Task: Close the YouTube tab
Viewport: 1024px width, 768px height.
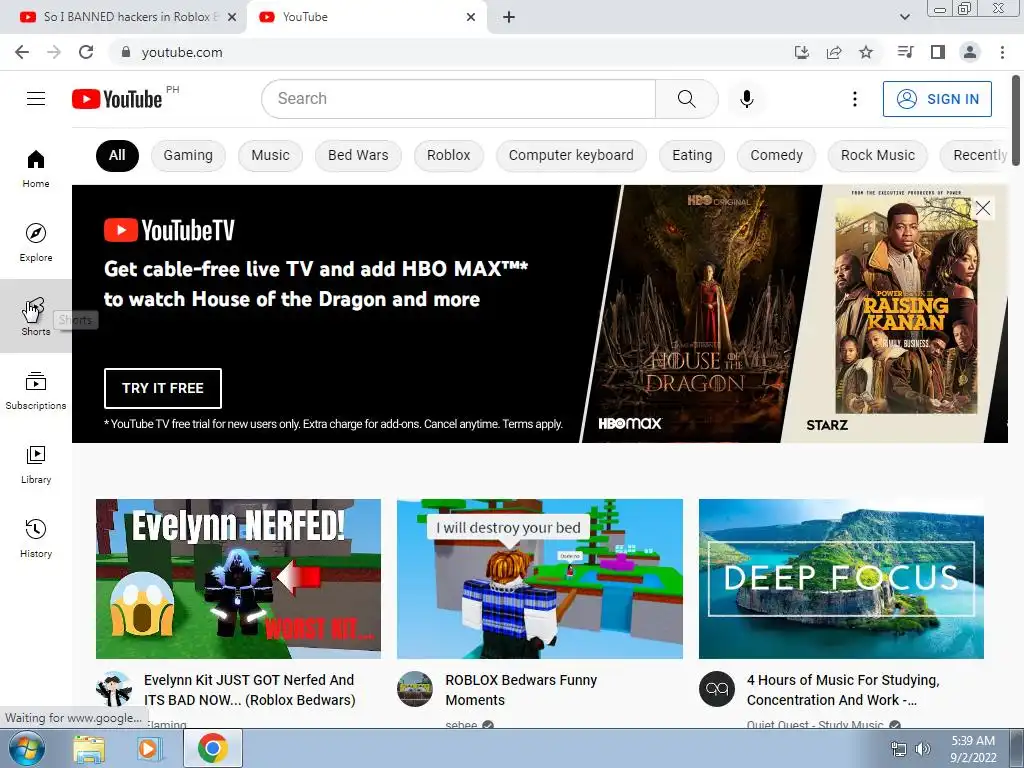Action: point(471,17)
